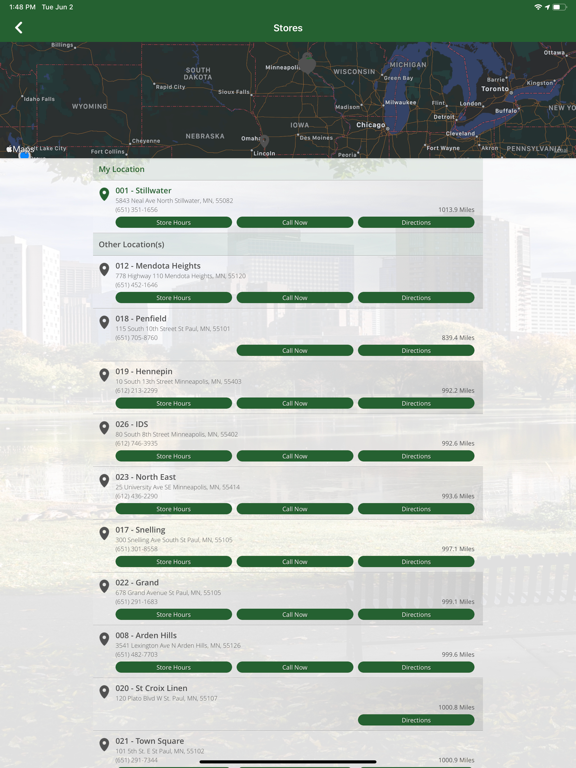Get Directions to Stillwater store

pyautogui.click(x=416, y=222)
